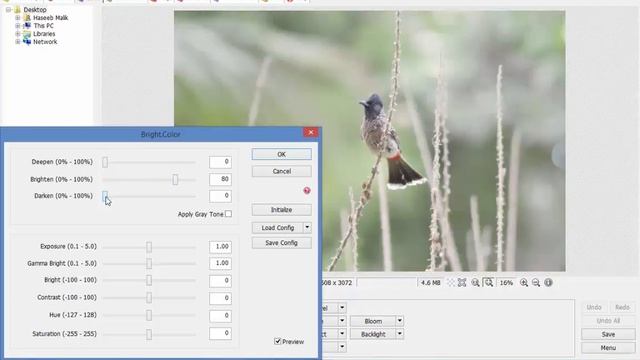Click the 4.6 MB file size text

[x=431, y=282]
